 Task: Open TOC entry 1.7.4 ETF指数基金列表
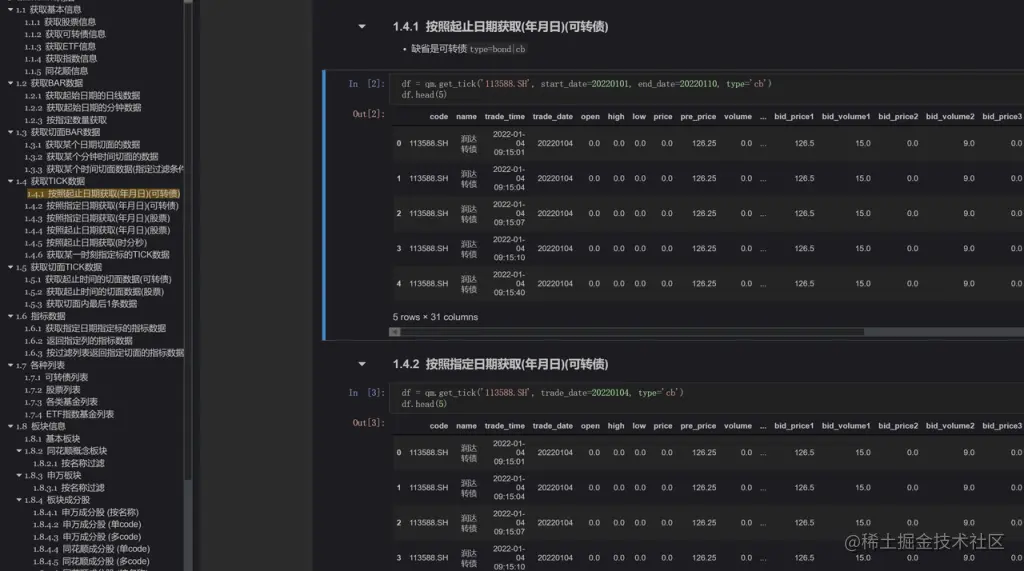point(69,414)
